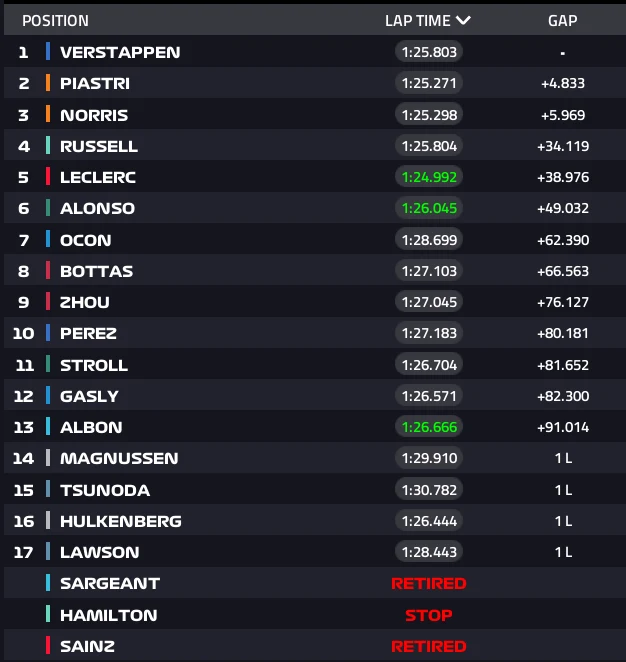626x662 pixels.
Task: Click Russell's 1:25.804 lap time pill
Action: tap(429, 146)
